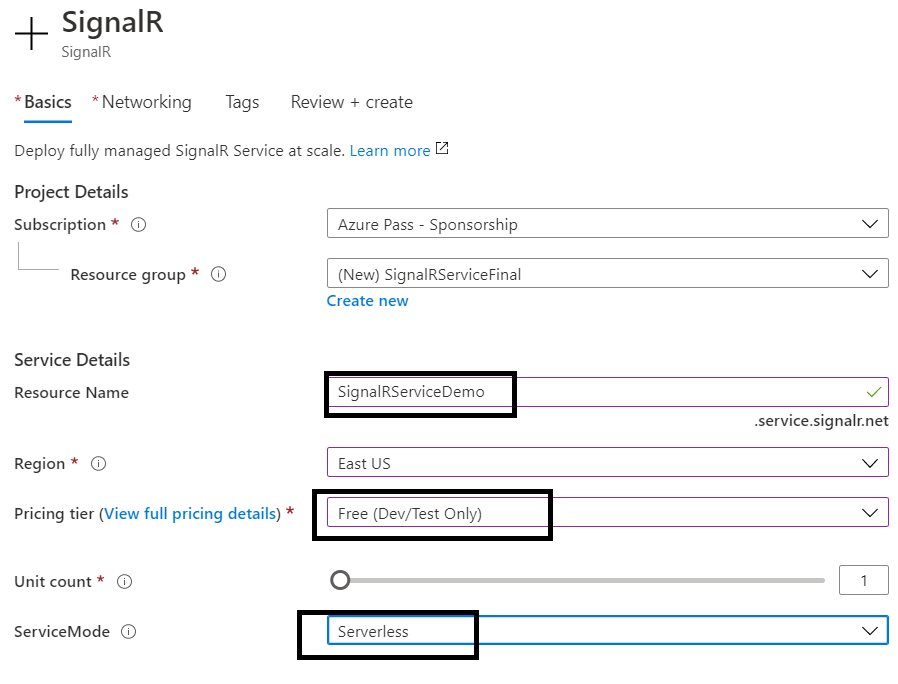
Task: Open the Region dropdown showing East US
Action: (x=608, y=462)
